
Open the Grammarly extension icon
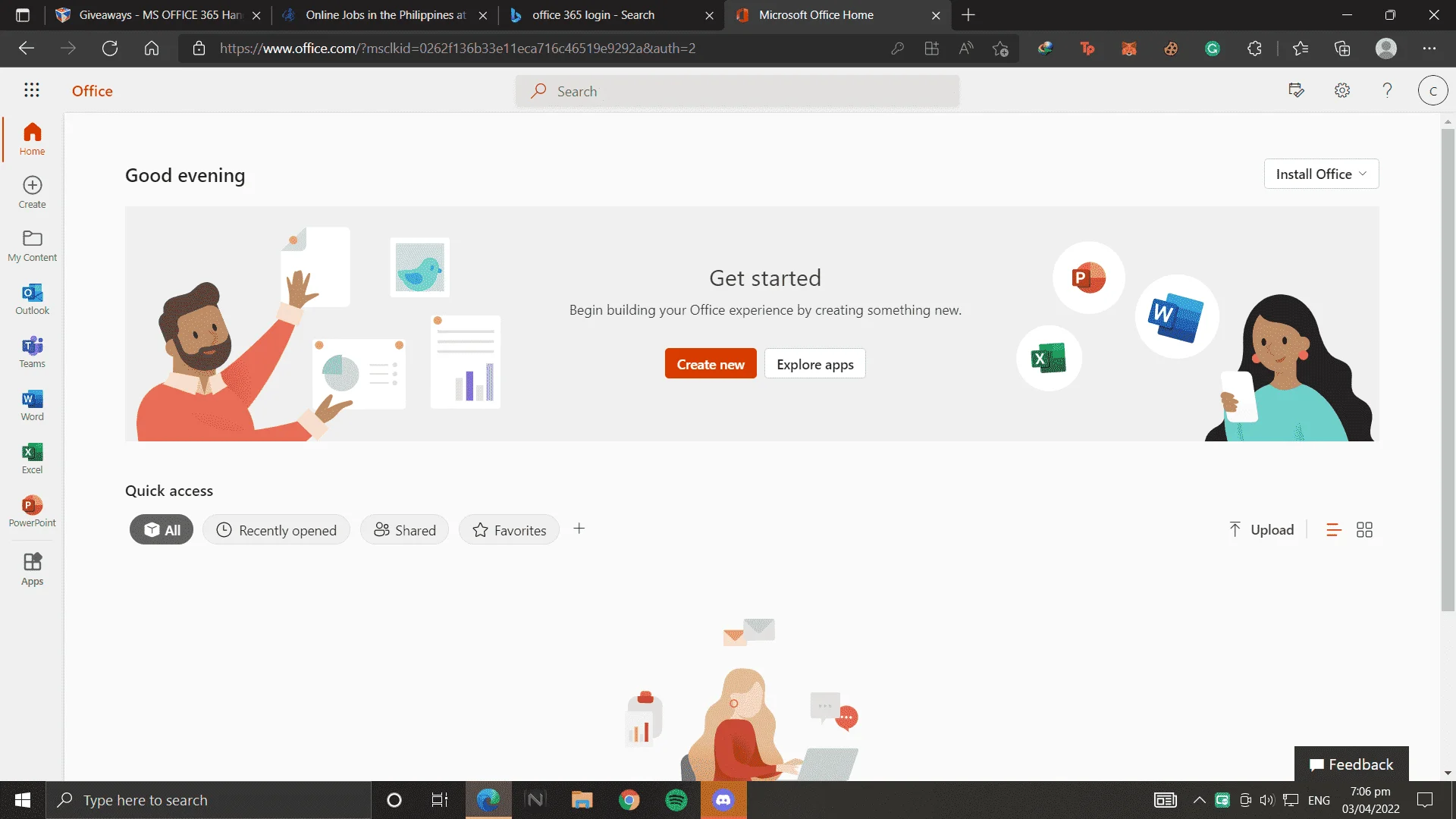[x=1213, y=49]
